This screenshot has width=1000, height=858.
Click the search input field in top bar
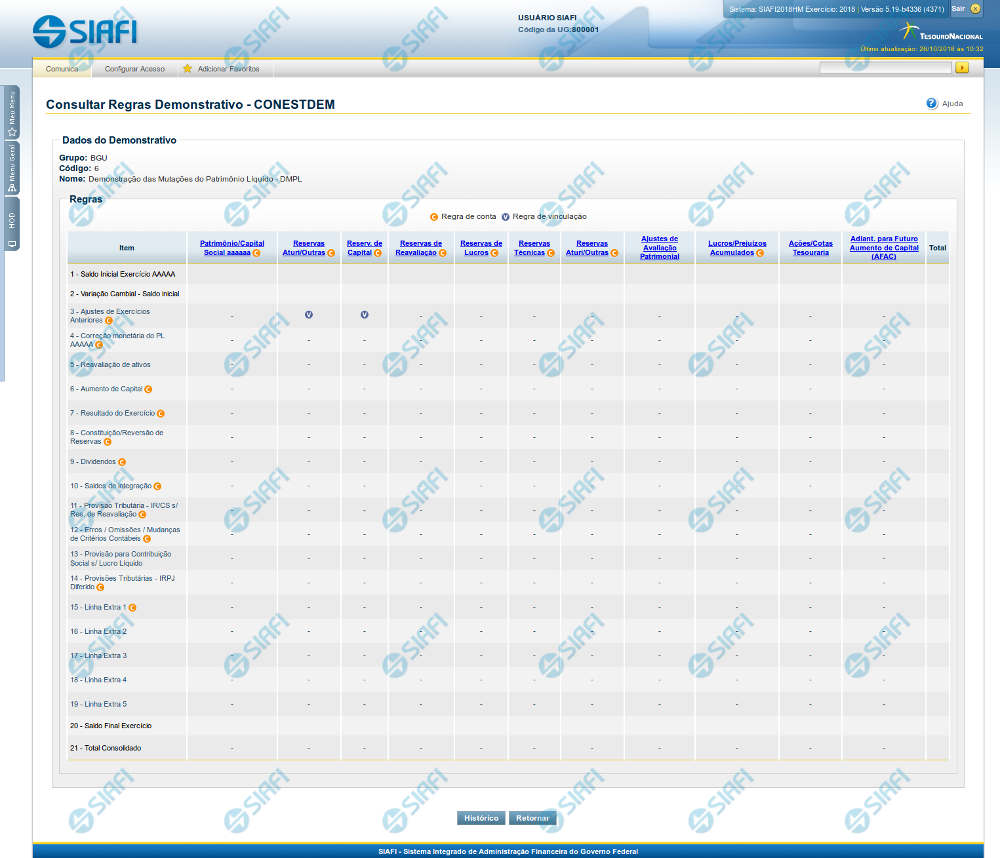coord(884,68)
